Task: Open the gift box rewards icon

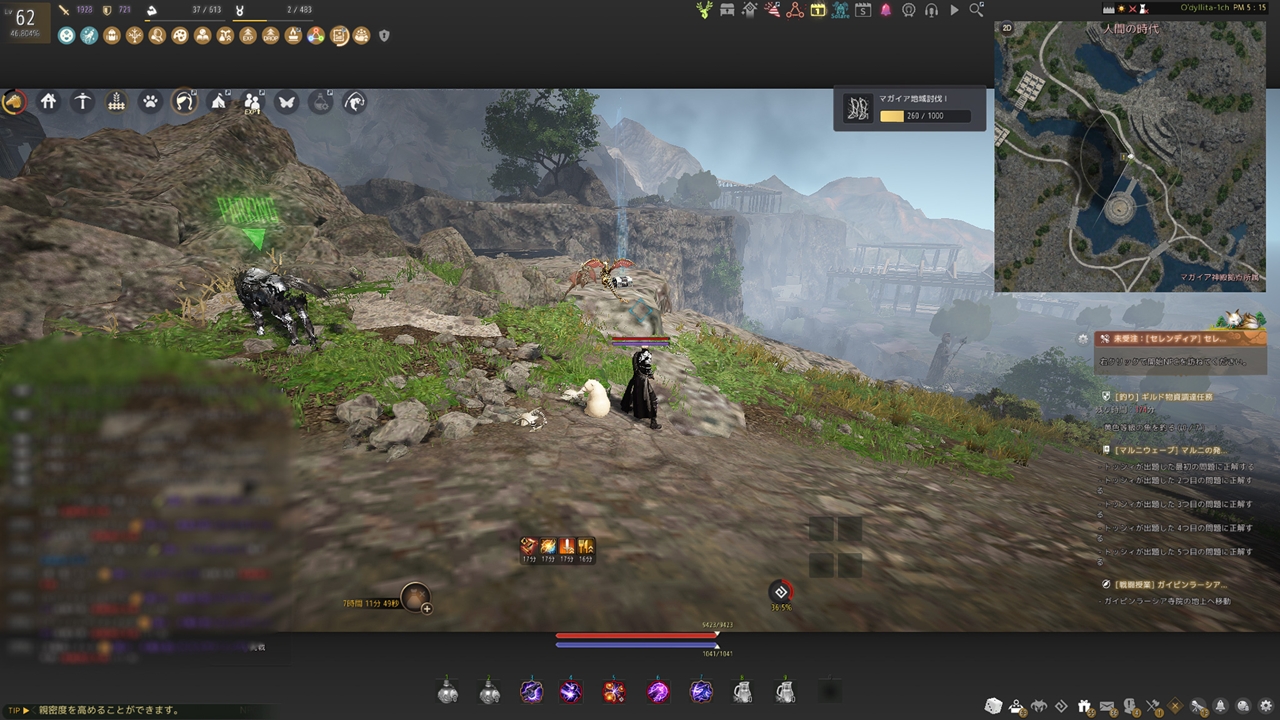Action: pyautogui.click(x=1084, y=706)
